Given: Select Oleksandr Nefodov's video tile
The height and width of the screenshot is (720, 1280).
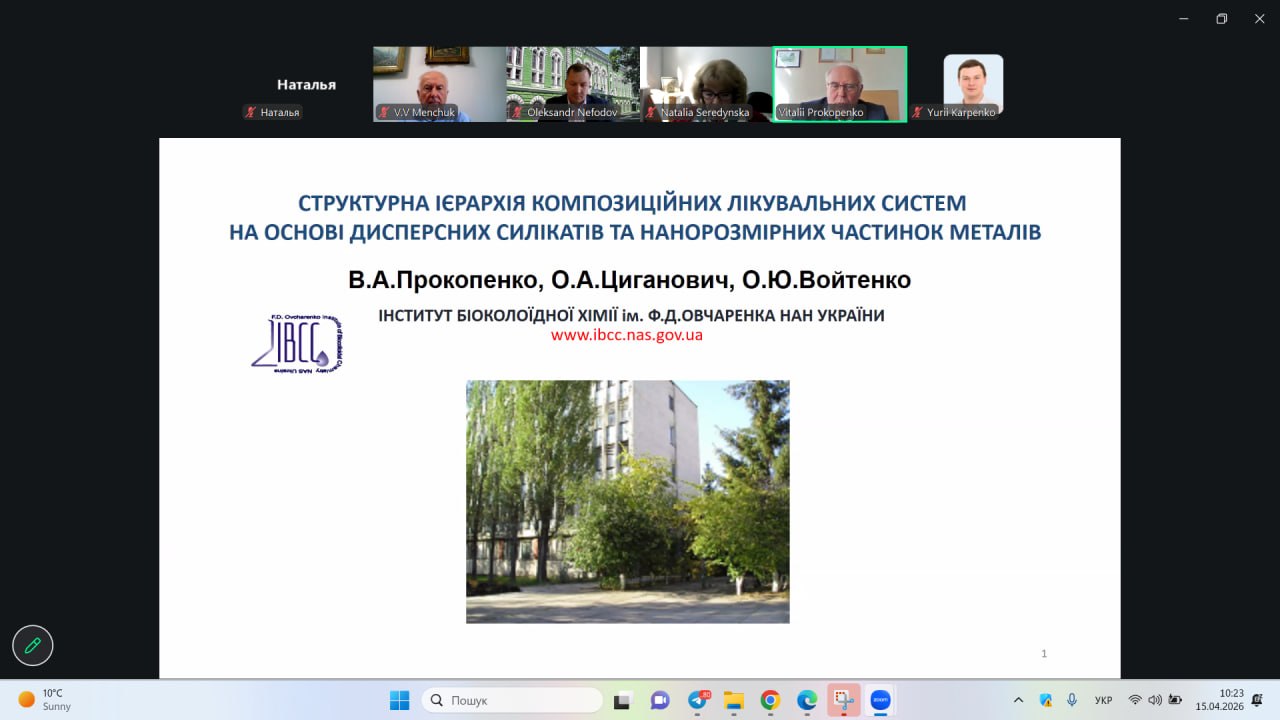Looking at the screenshot, I should [x=572, y=84].
